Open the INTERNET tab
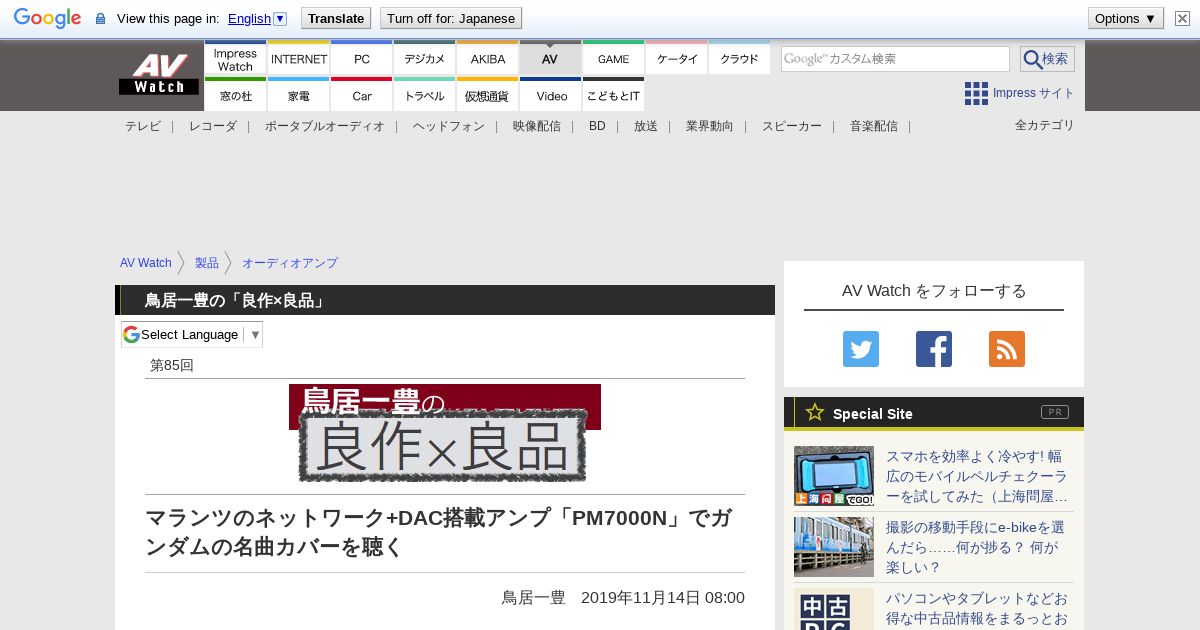Image resolution: width=1200 pixels, height=630 pixels. 299,58
